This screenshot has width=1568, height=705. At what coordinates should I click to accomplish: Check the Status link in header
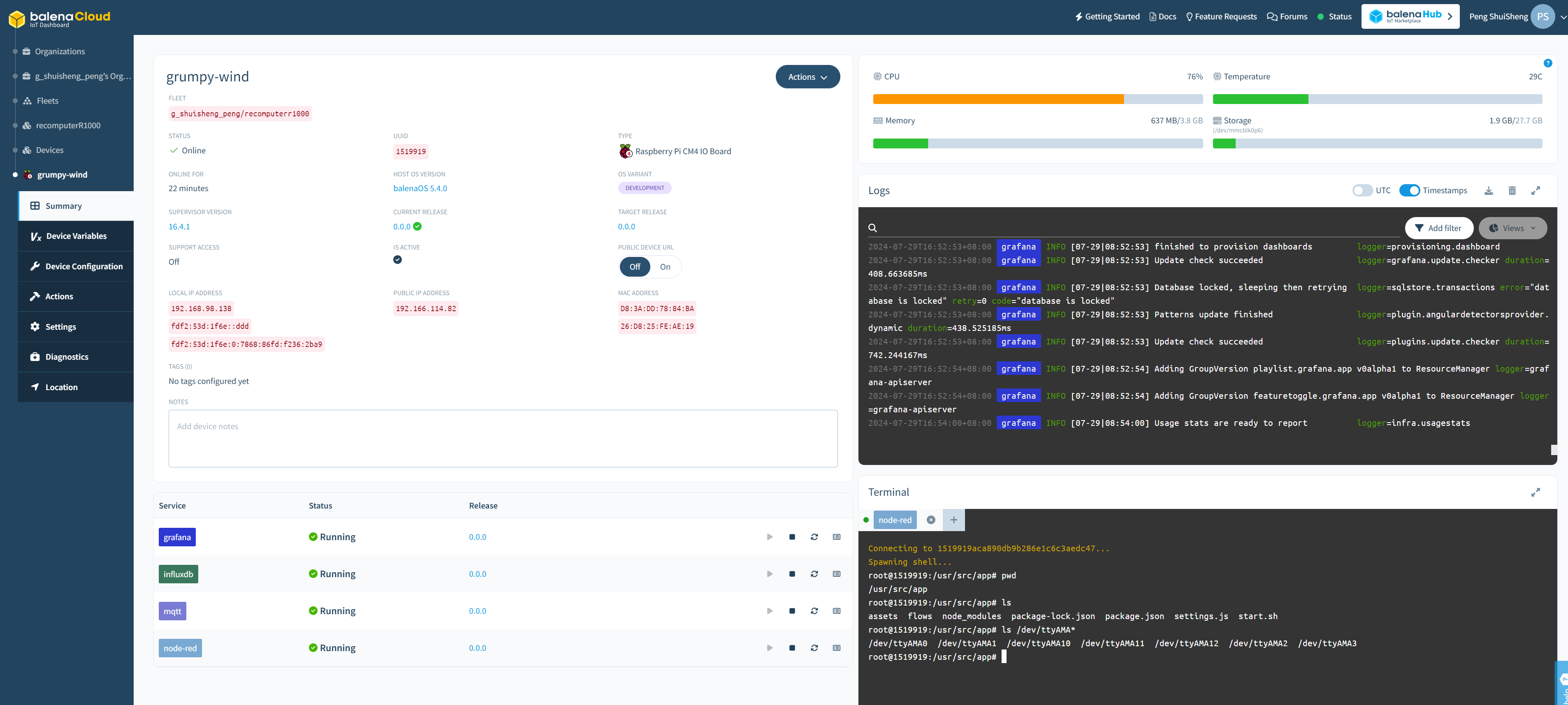click(1334, 17)
